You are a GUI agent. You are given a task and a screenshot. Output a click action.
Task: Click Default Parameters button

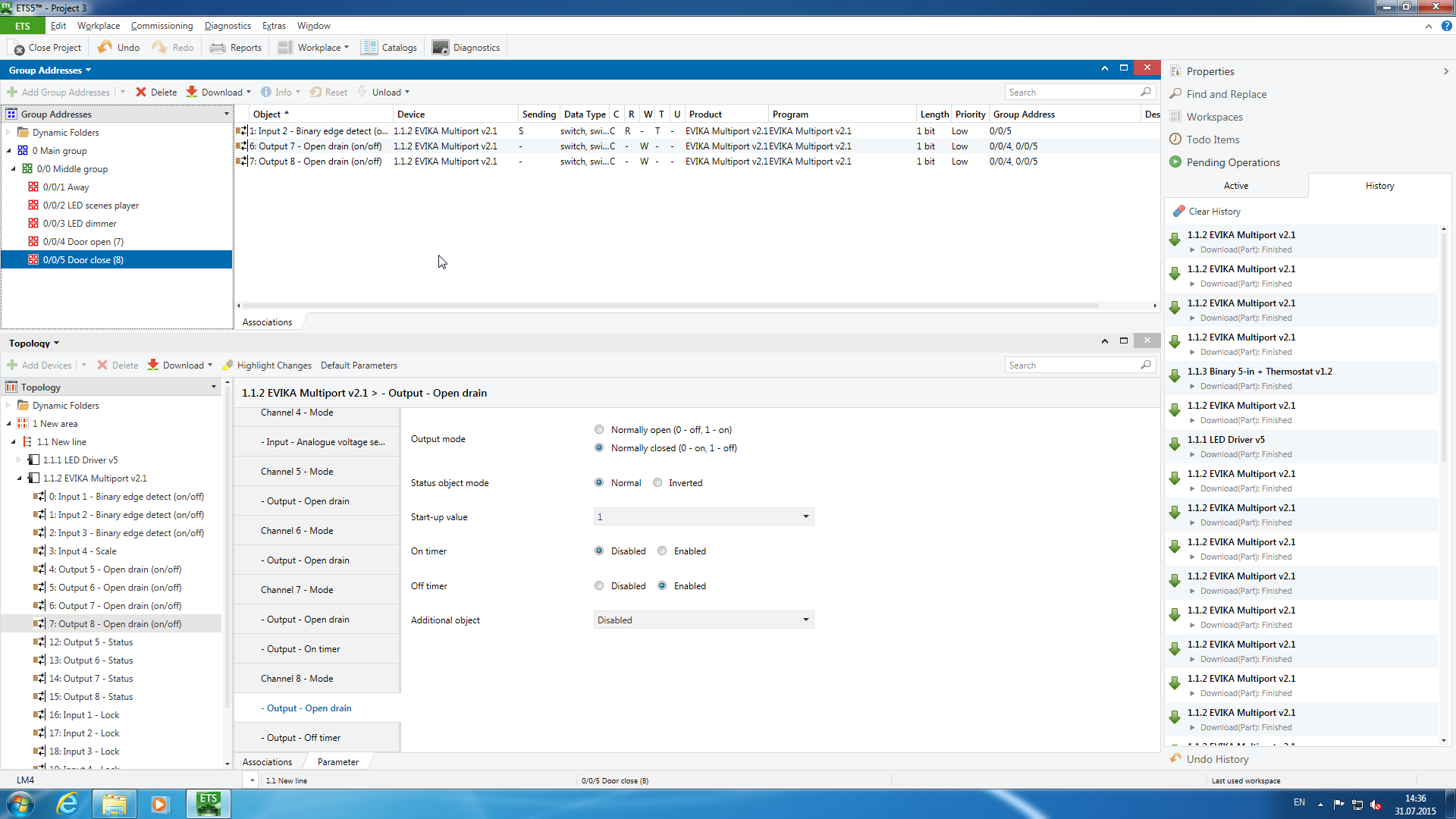tap(359, 365)
